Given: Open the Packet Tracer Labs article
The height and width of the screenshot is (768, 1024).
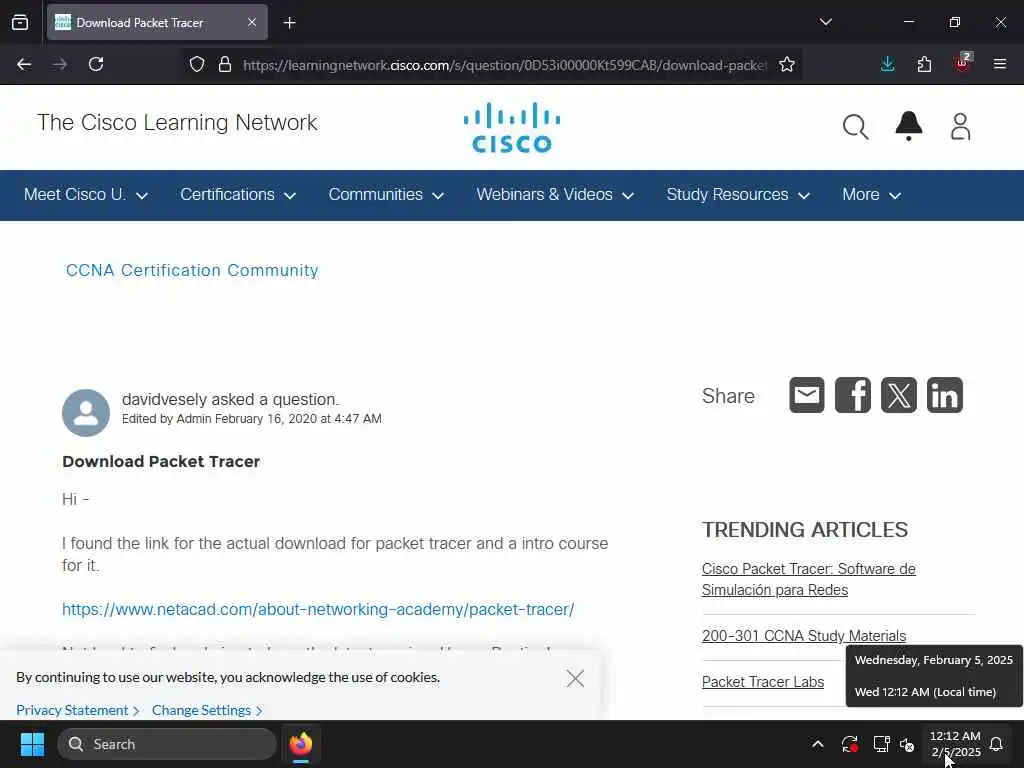Looking at the screenshot, I should [x=763, y=682].
